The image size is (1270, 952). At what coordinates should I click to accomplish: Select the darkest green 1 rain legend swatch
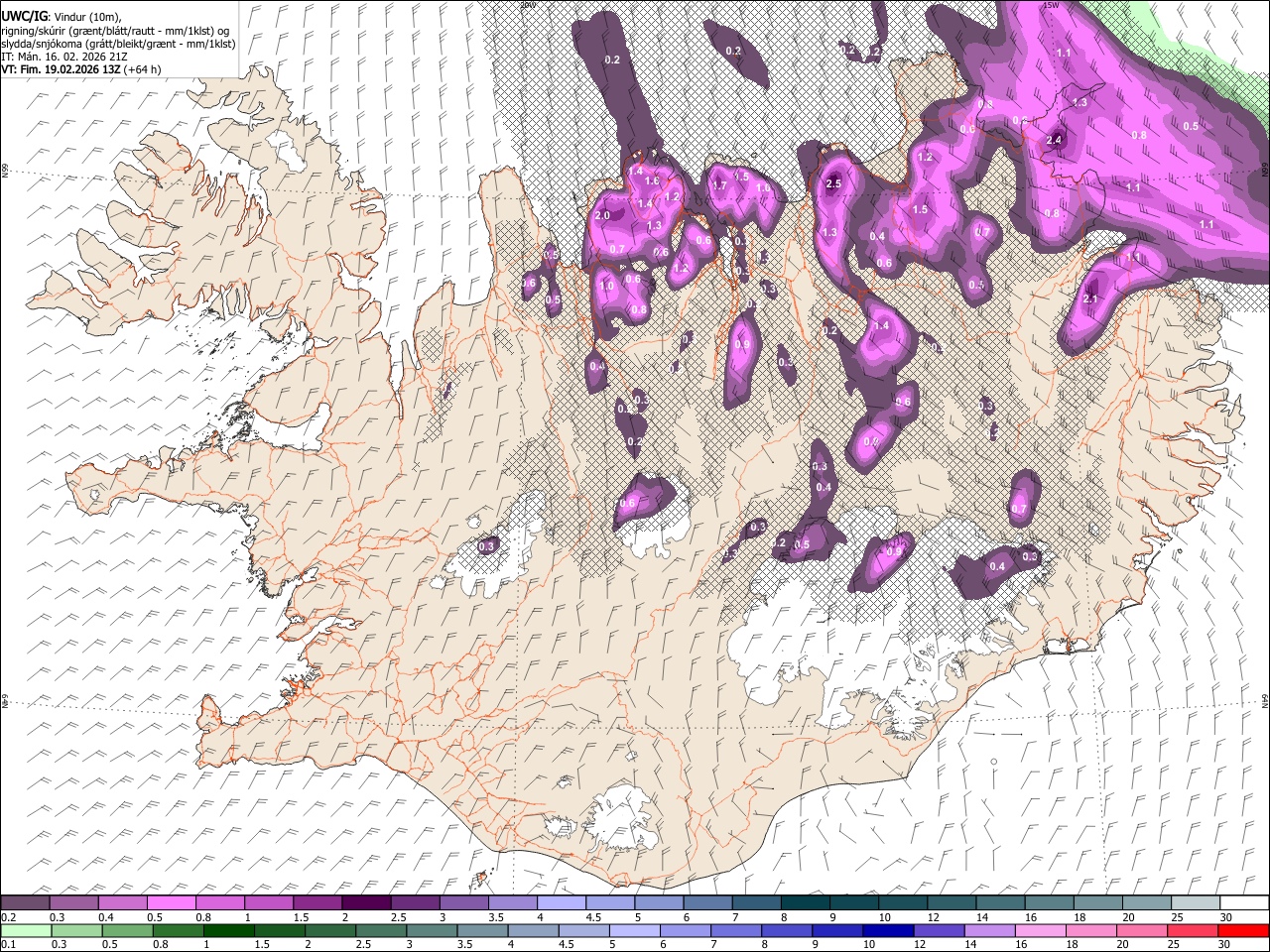pos(229,931)
